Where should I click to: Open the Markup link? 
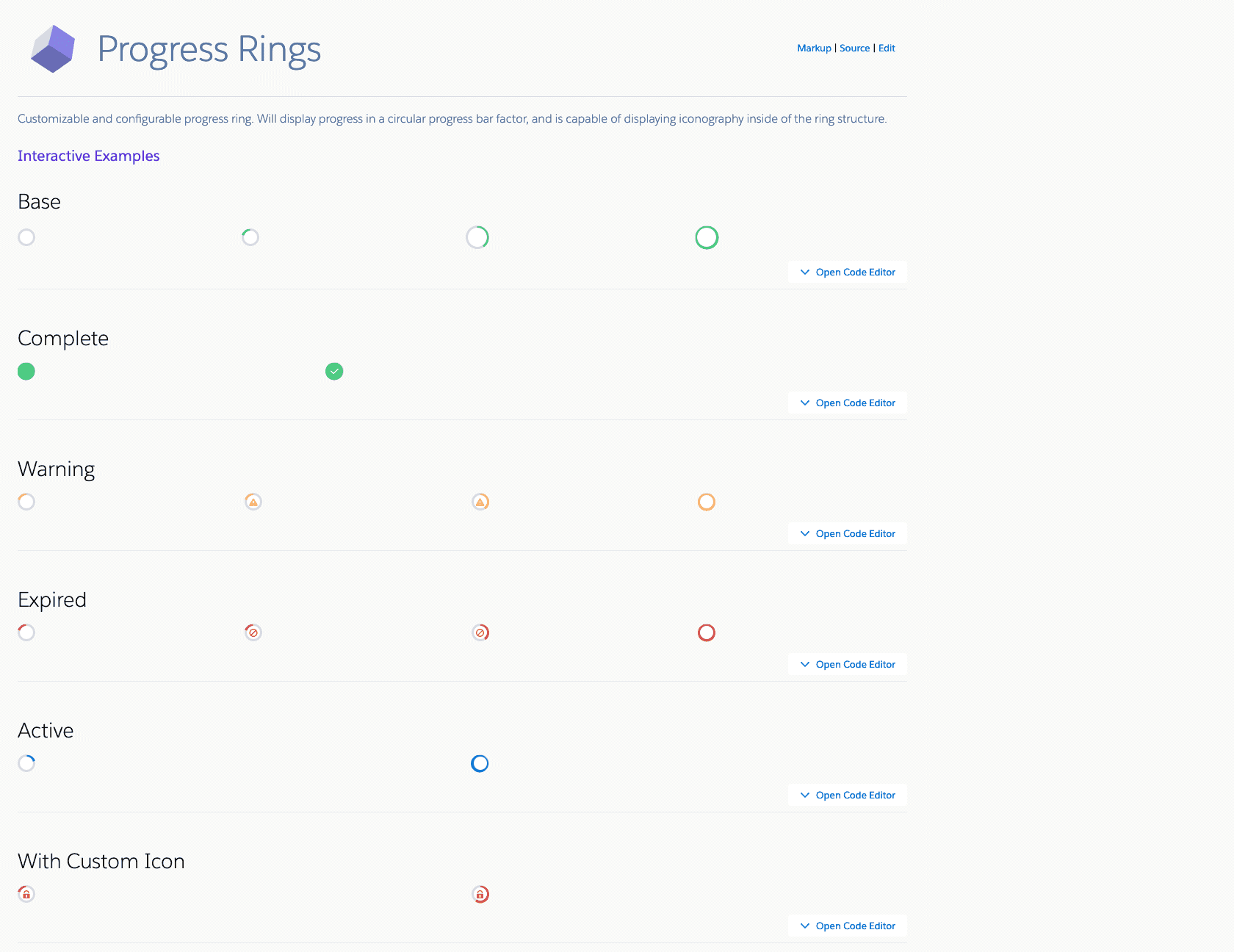pyautogui.click(x=814, y=48)
